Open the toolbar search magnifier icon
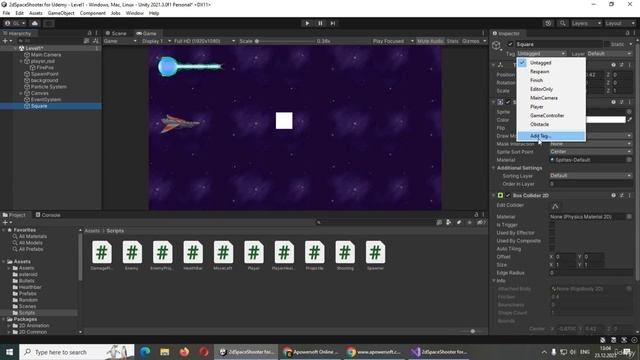Viewport: 640px width, 360px height. coord(562,23)
